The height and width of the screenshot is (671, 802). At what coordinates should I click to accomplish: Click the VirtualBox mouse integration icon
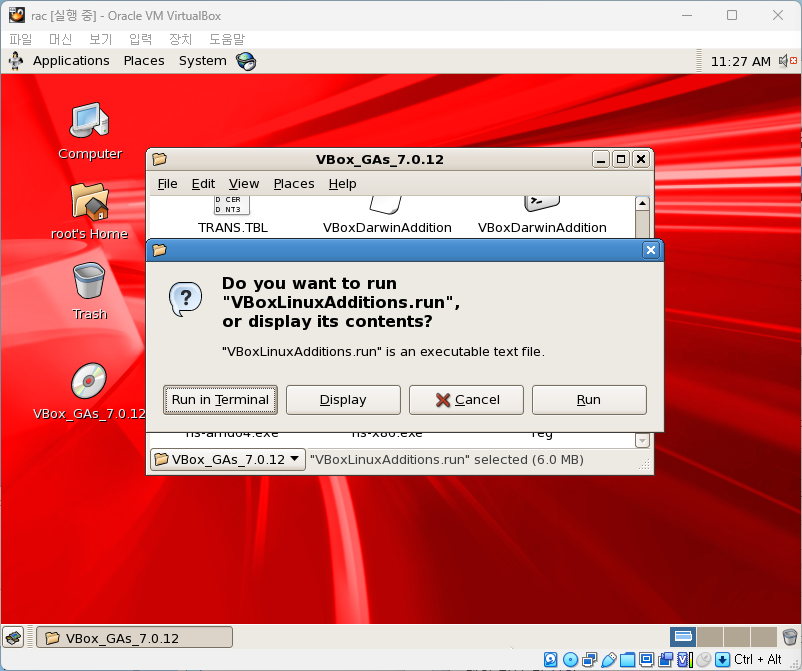[703, 660]
